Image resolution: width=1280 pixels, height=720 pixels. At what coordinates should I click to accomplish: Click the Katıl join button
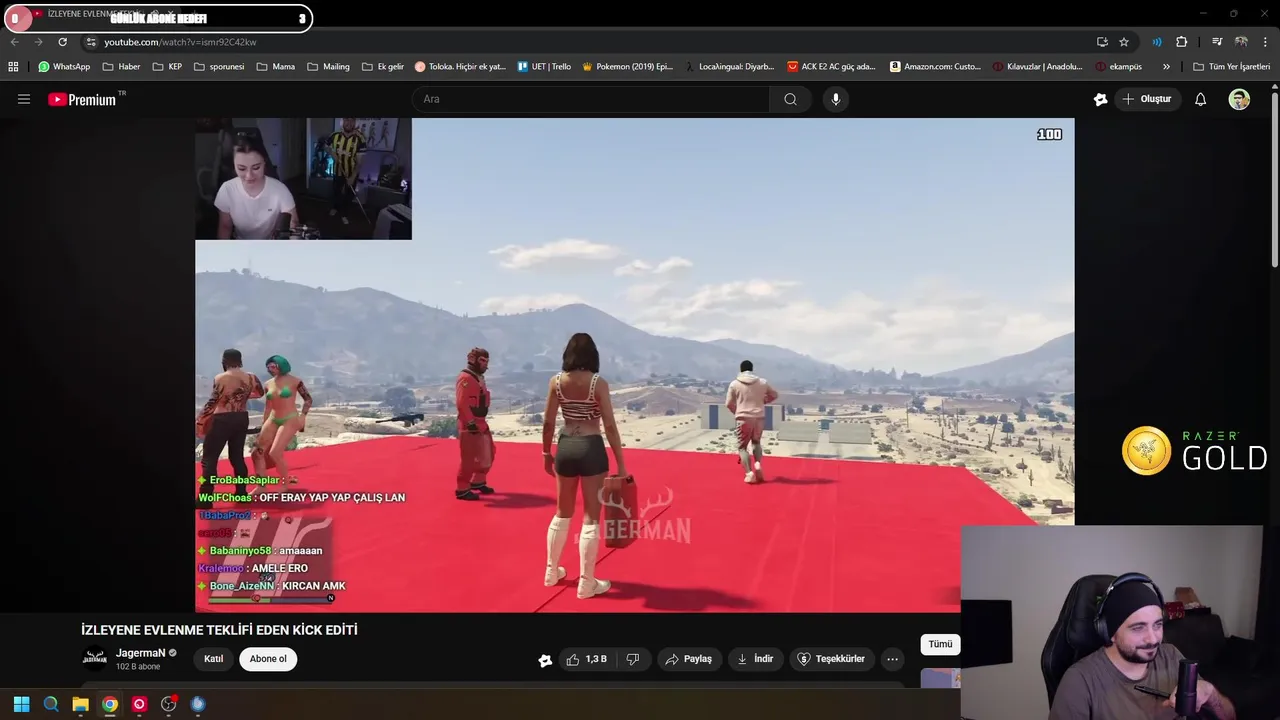pos(214,659)
